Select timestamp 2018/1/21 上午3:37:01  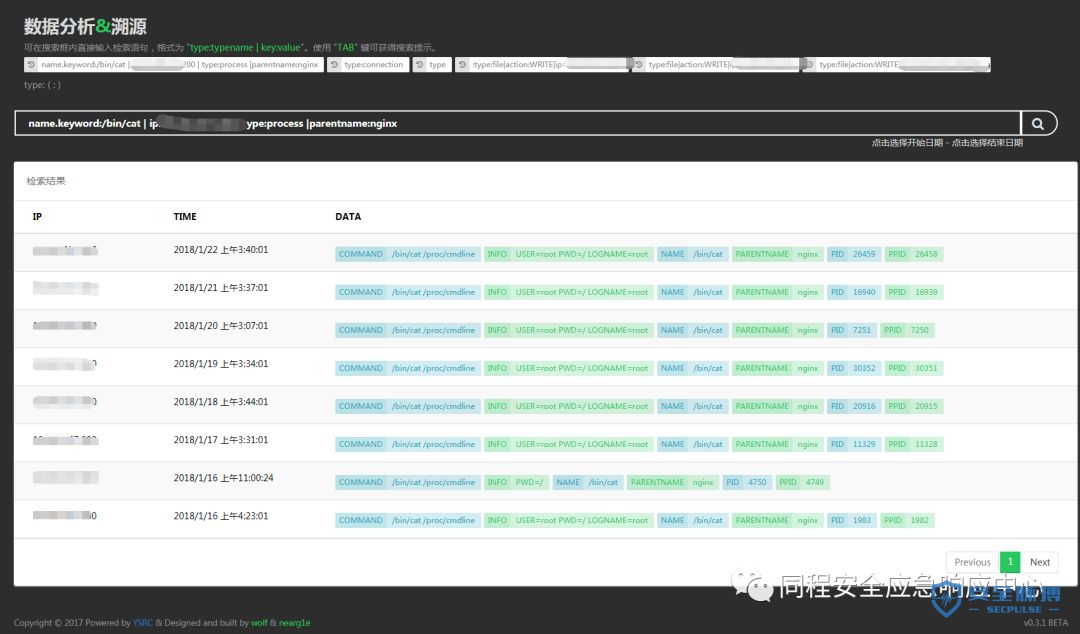pyautogui.click(x=221, y=288)
